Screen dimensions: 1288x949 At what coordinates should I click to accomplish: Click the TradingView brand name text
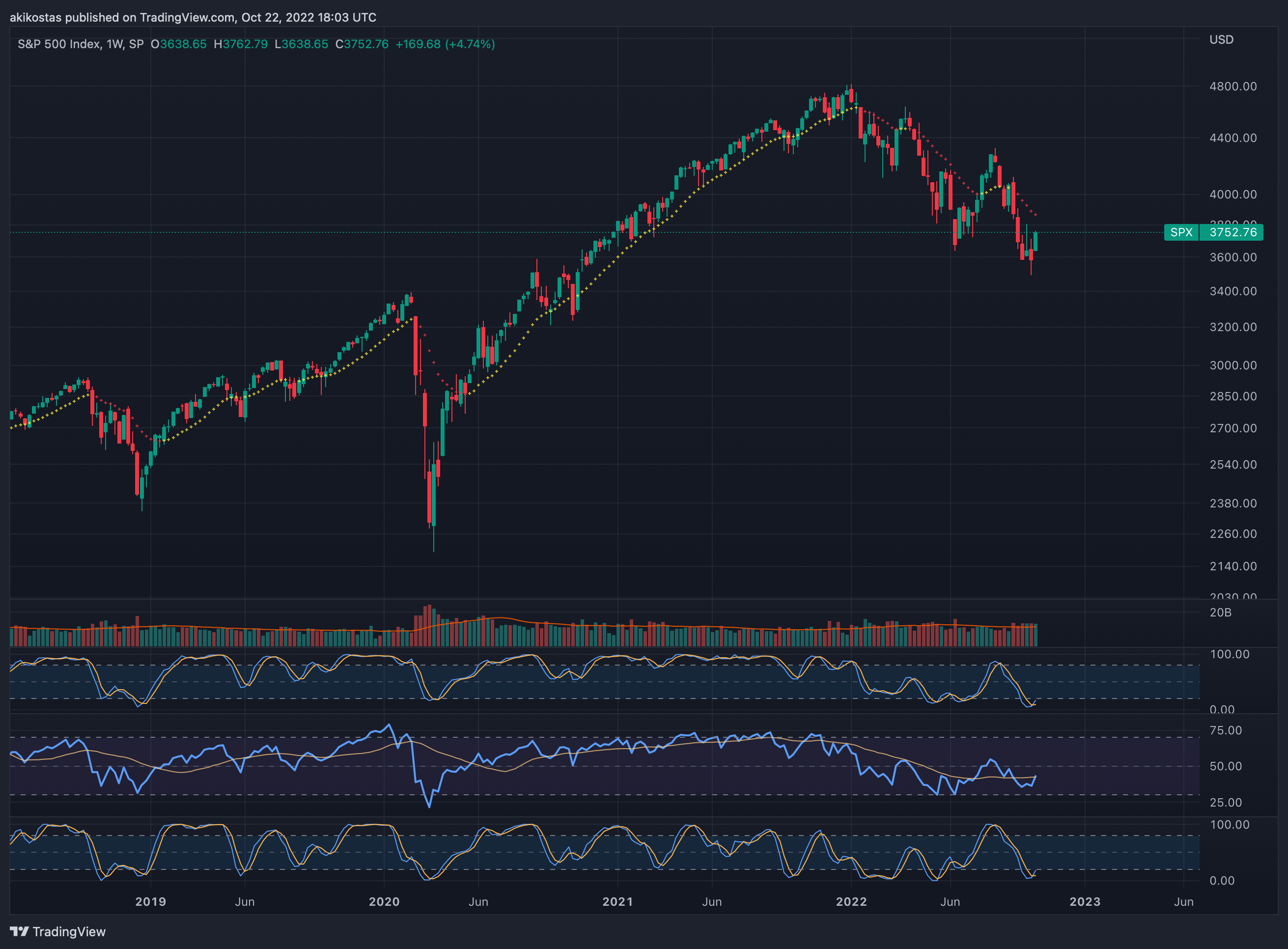[69, 931]
